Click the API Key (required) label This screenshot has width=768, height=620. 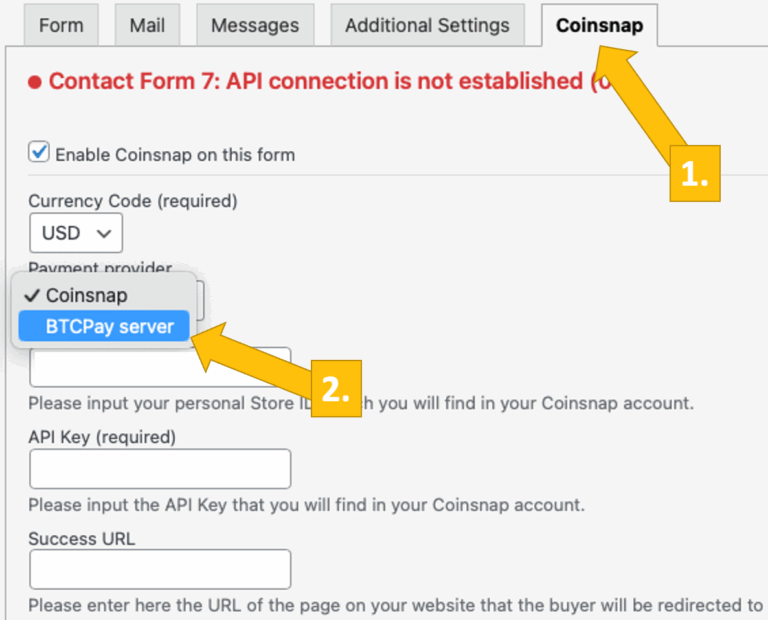coord(102,437)
